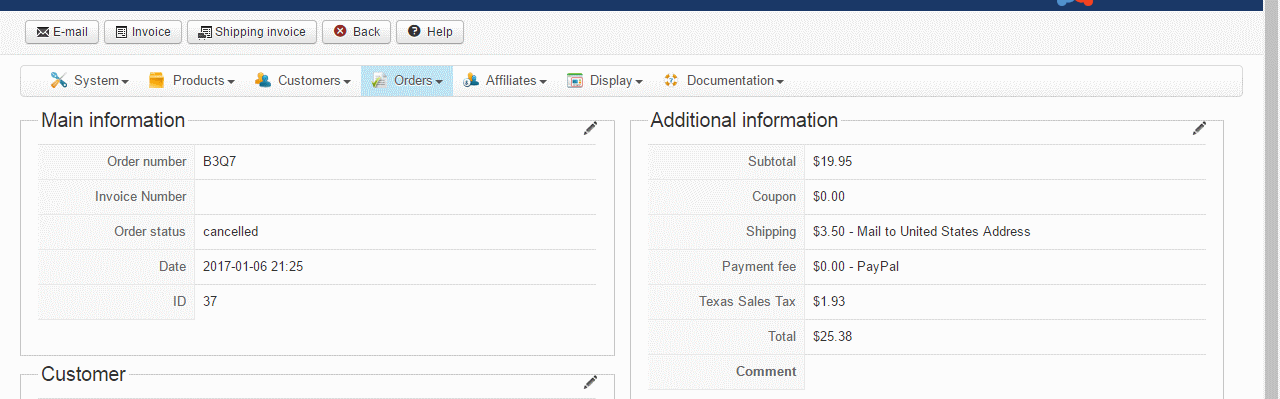Click the System wrench icon
The height and width of the screenshot is (399, 1280).
pos(59,80)
